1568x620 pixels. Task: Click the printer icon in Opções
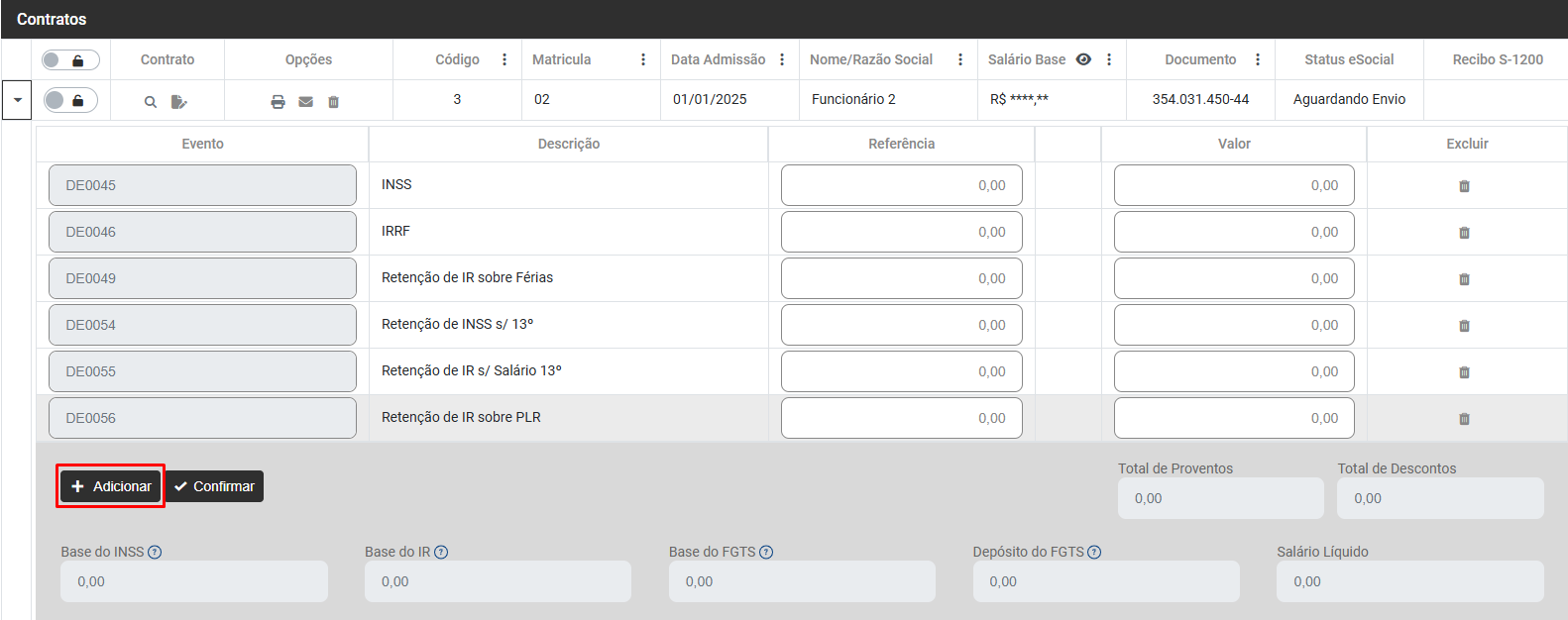pyautogui.click(x=279, y=102)
